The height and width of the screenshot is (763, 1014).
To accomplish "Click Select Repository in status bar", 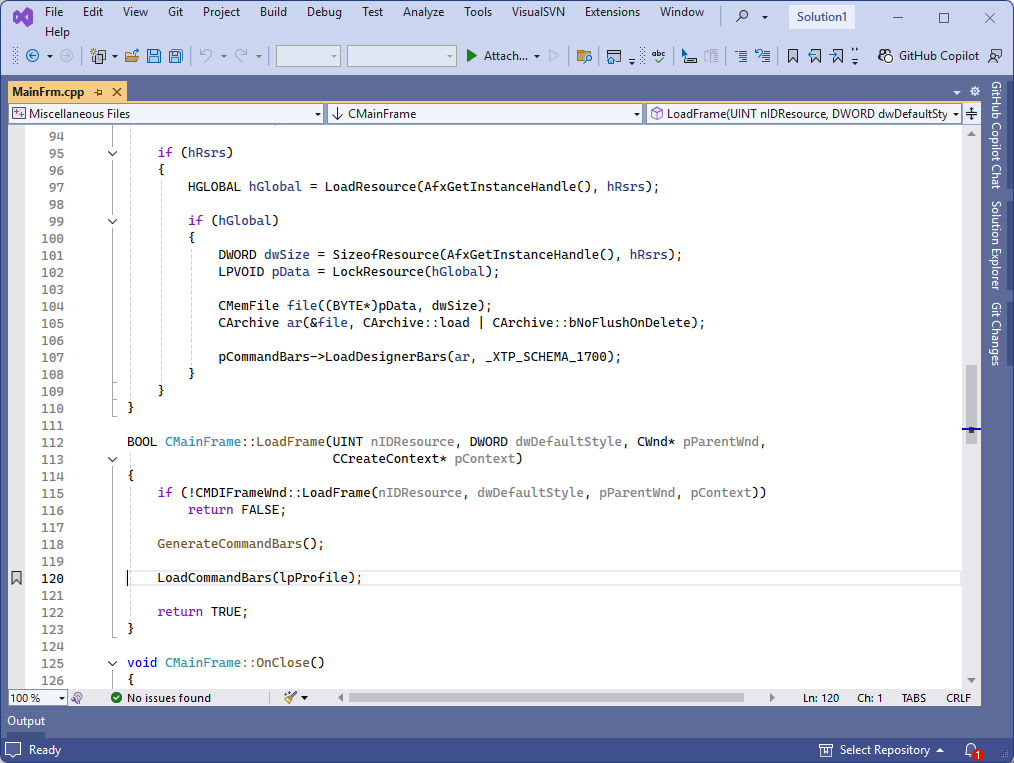I will (x=884, y=750).
